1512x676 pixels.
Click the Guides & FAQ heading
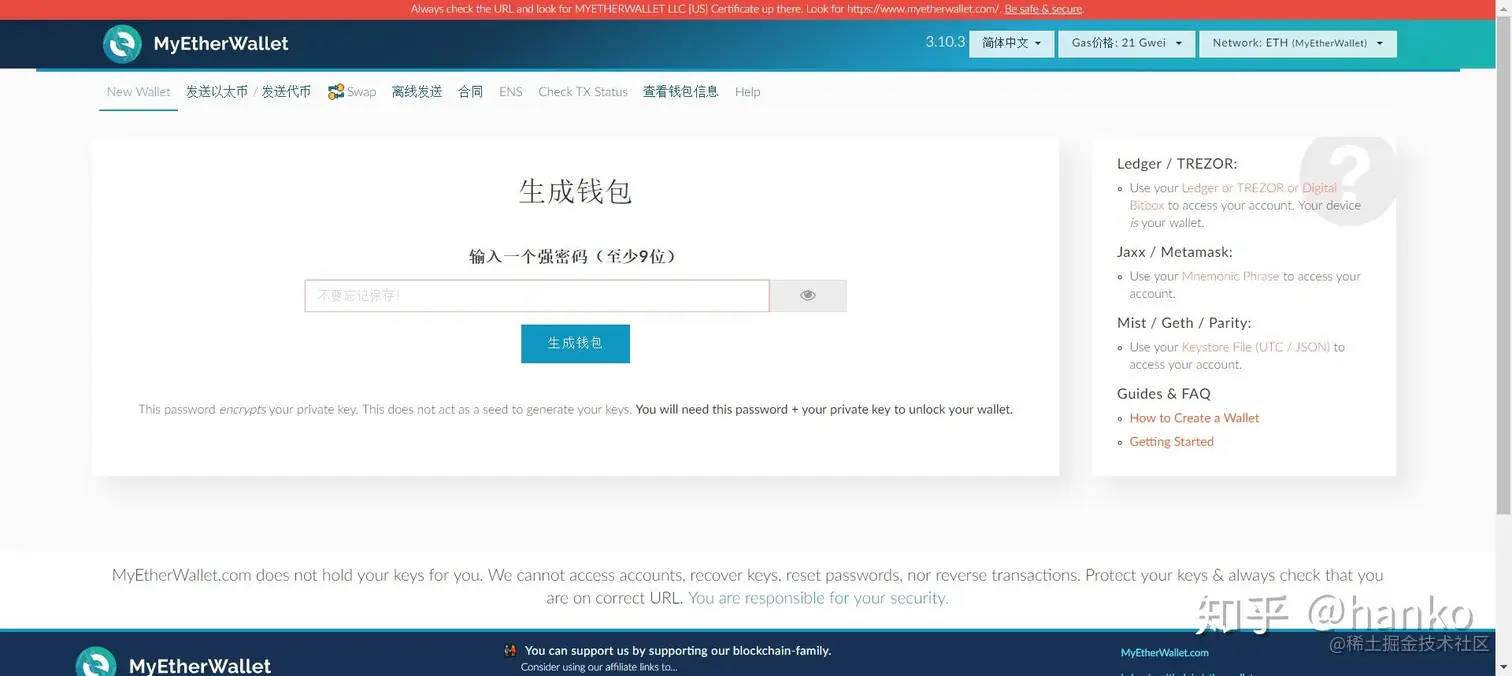point(1164,394)
